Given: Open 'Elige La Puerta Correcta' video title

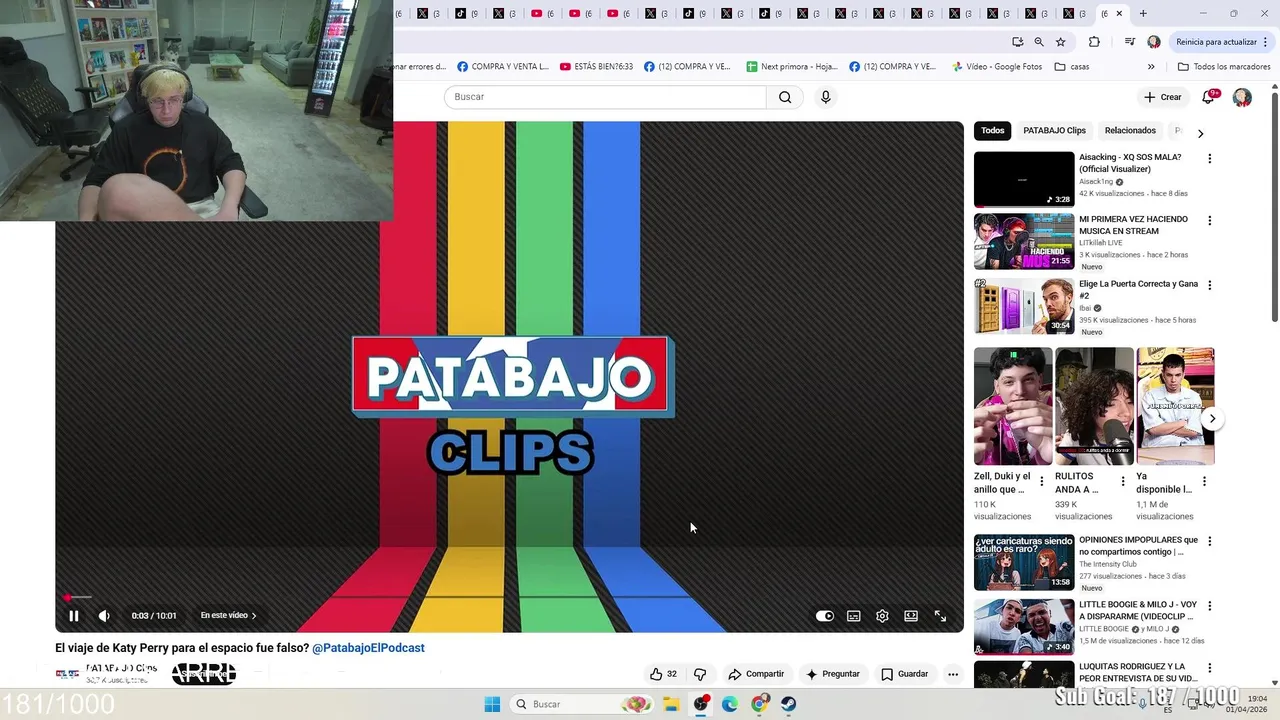Looking at the screenshot, I should [1138, 290].
